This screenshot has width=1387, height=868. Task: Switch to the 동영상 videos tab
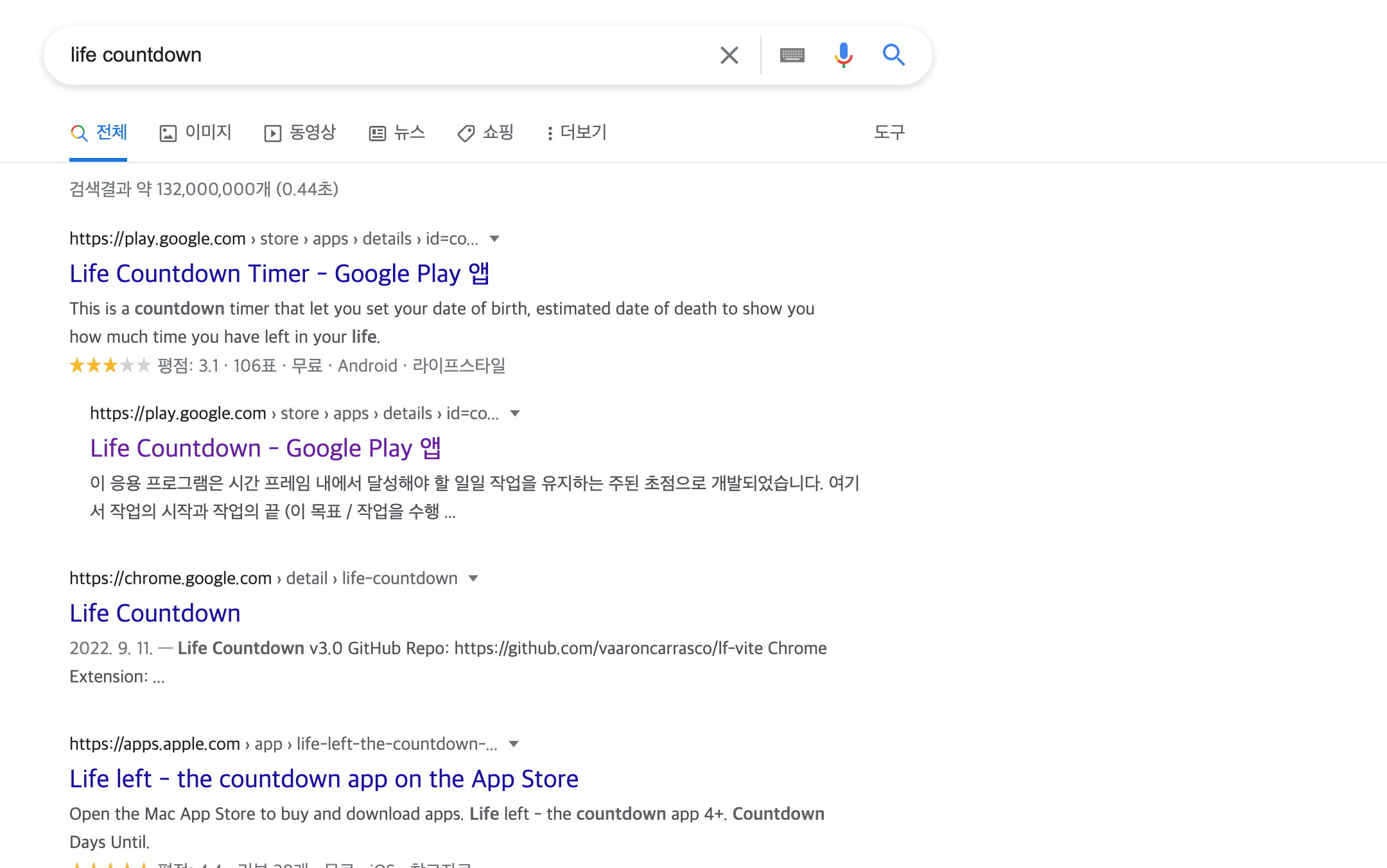tap(300, 132)
